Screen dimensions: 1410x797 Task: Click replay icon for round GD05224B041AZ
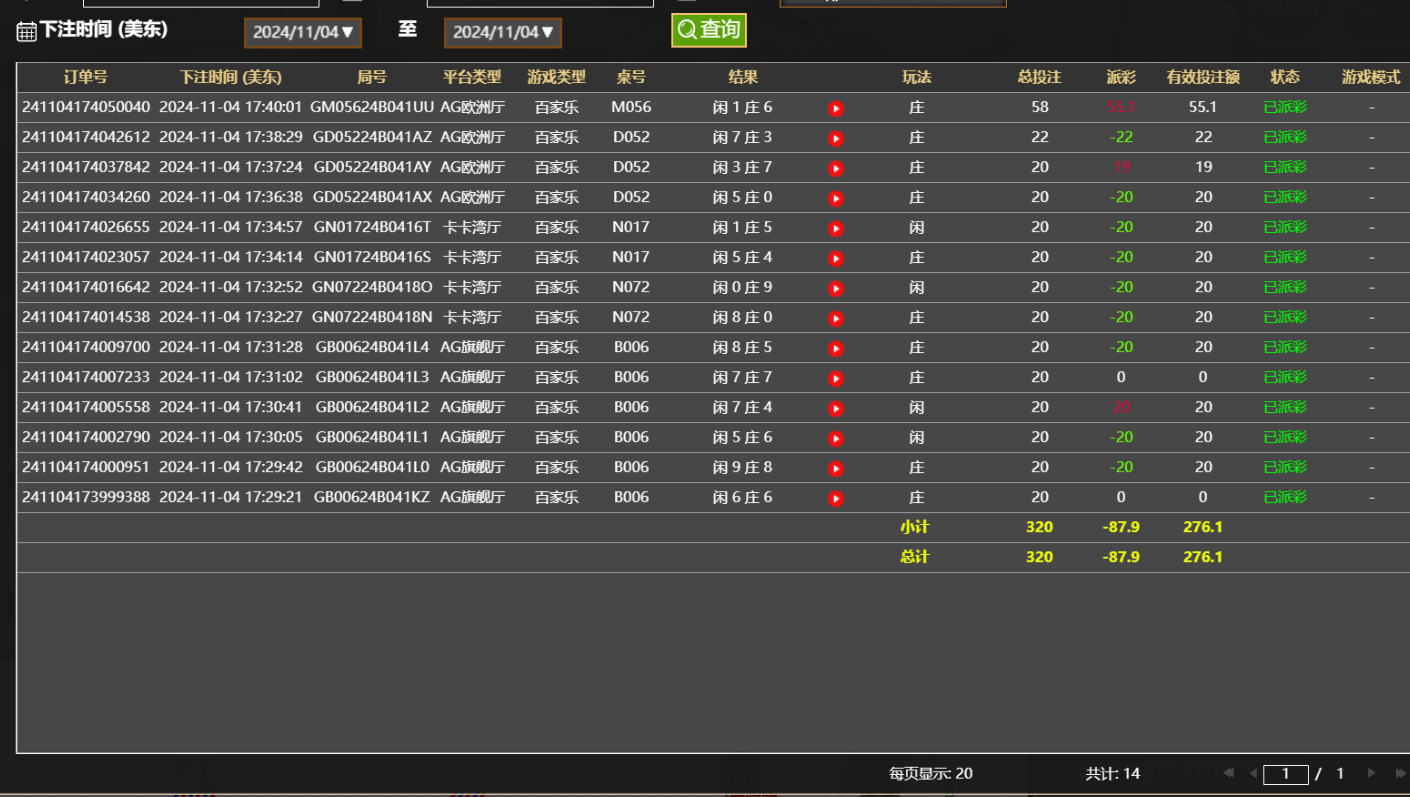tap(836, 138)
